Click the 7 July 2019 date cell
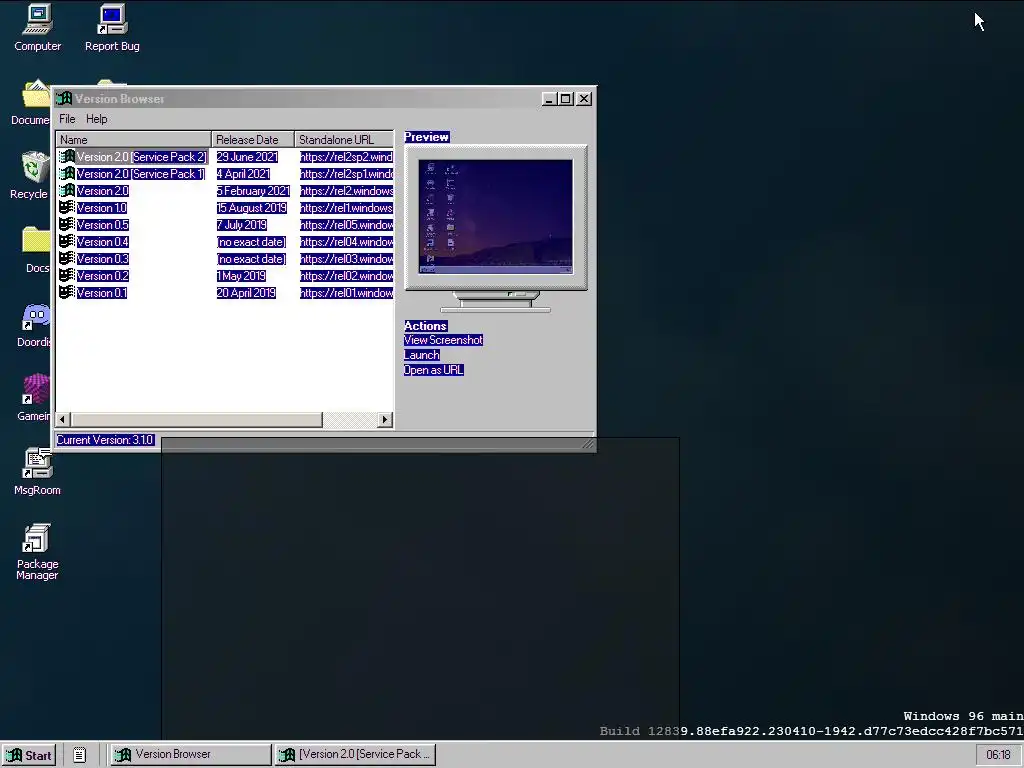The width and height of the screenshot is (1024, 768). (x=242, y=225)
